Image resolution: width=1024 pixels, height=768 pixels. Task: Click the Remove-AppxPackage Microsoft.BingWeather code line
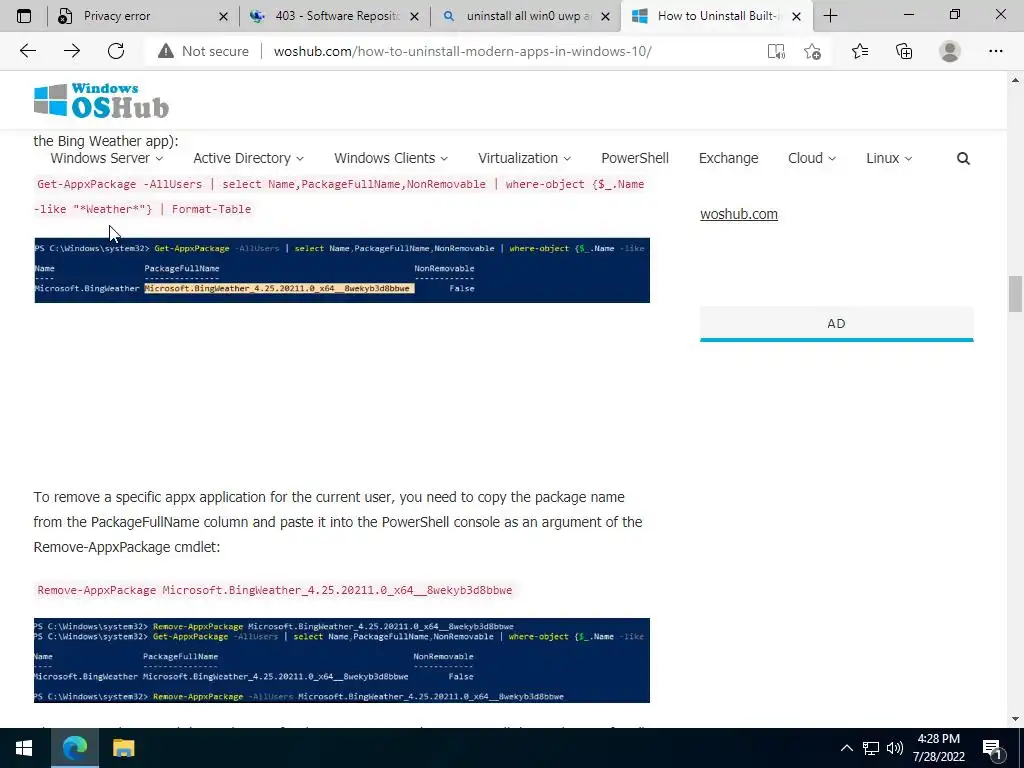[x=274, y=590]
